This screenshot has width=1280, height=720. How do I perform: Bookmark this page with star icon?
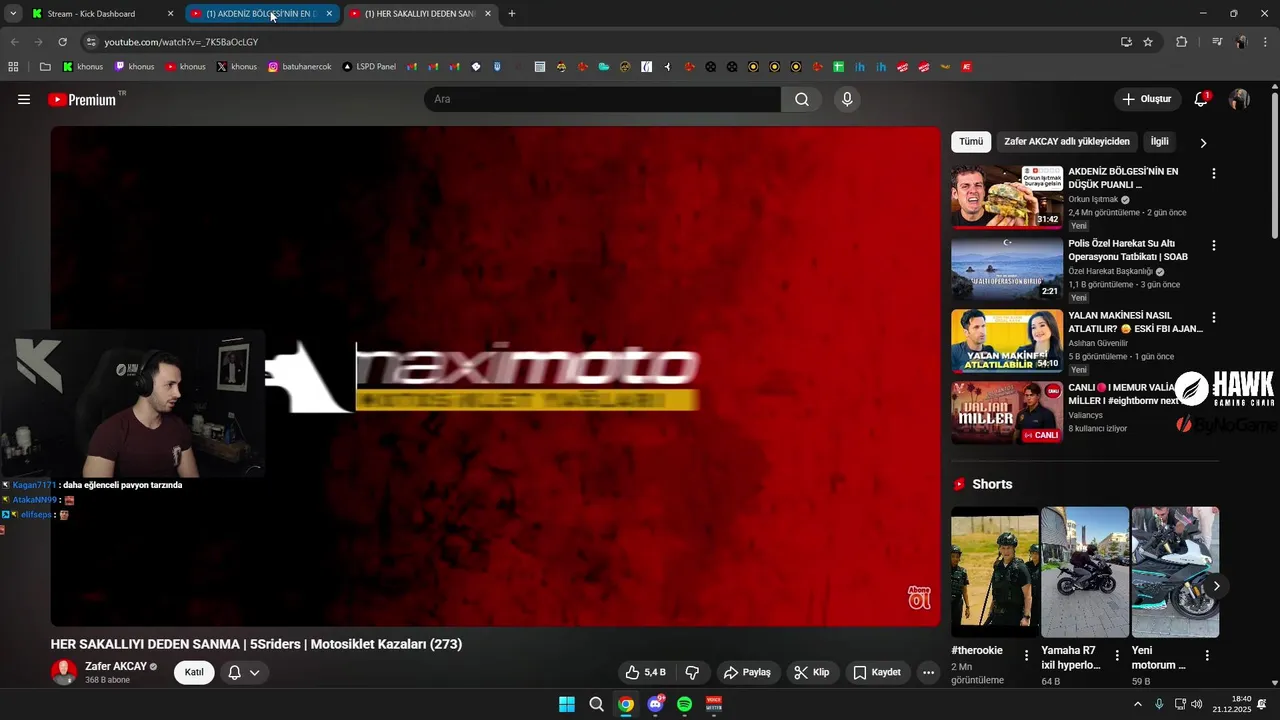pos(1148,42)
